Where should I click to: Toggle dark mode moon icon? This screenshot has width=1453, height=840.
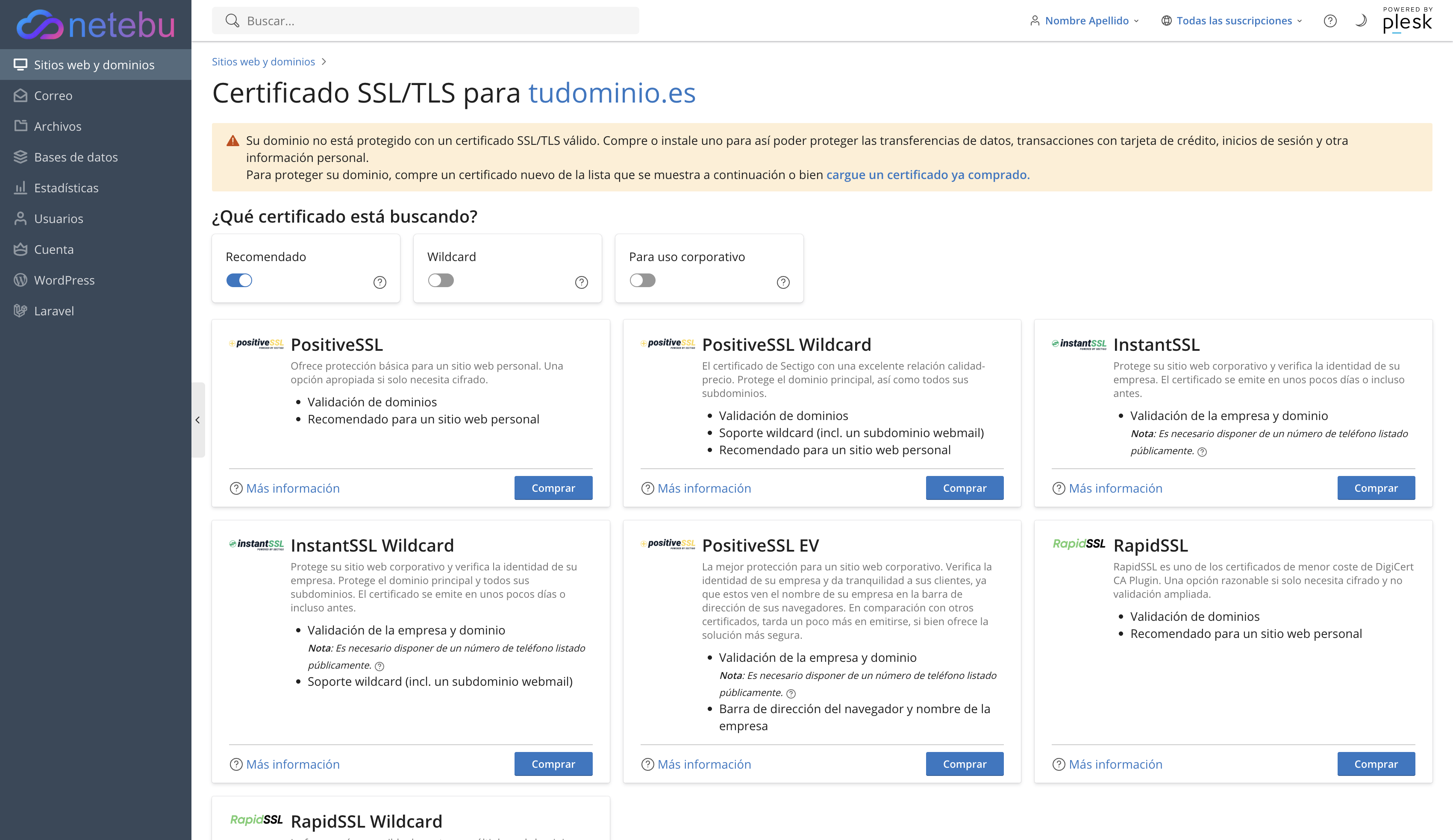pos(1361,21)
